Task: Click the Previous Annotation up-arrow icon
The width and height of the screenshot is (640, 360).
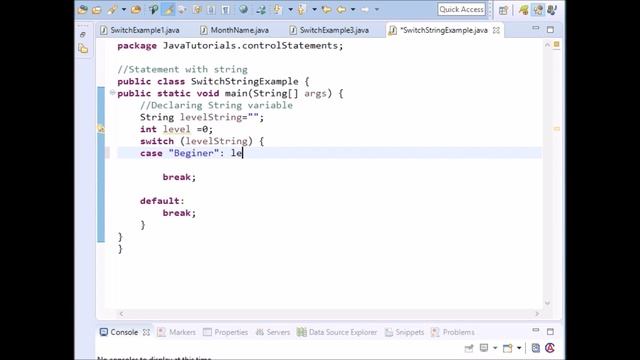Action: coord(302,9)
